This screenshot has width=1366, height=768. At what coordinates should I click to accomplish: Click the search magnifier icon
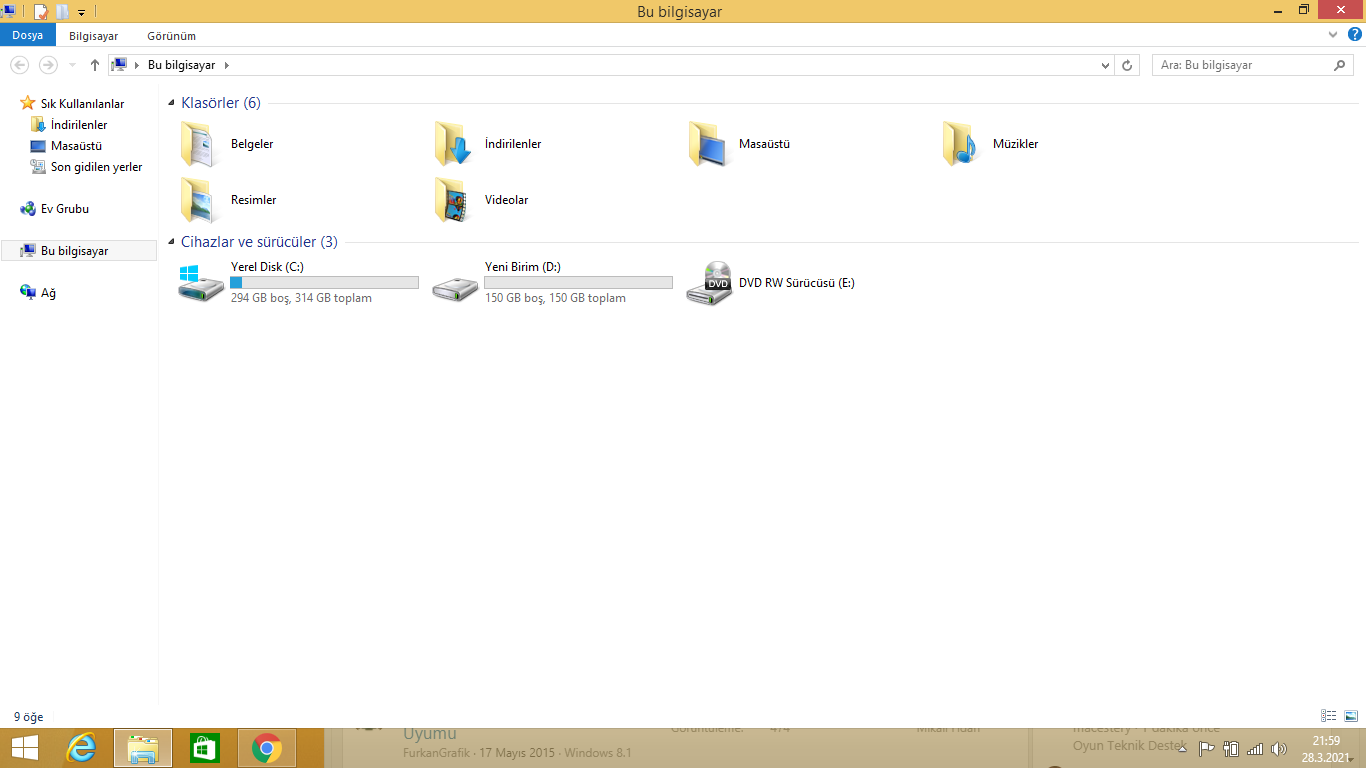[1341, 65]
